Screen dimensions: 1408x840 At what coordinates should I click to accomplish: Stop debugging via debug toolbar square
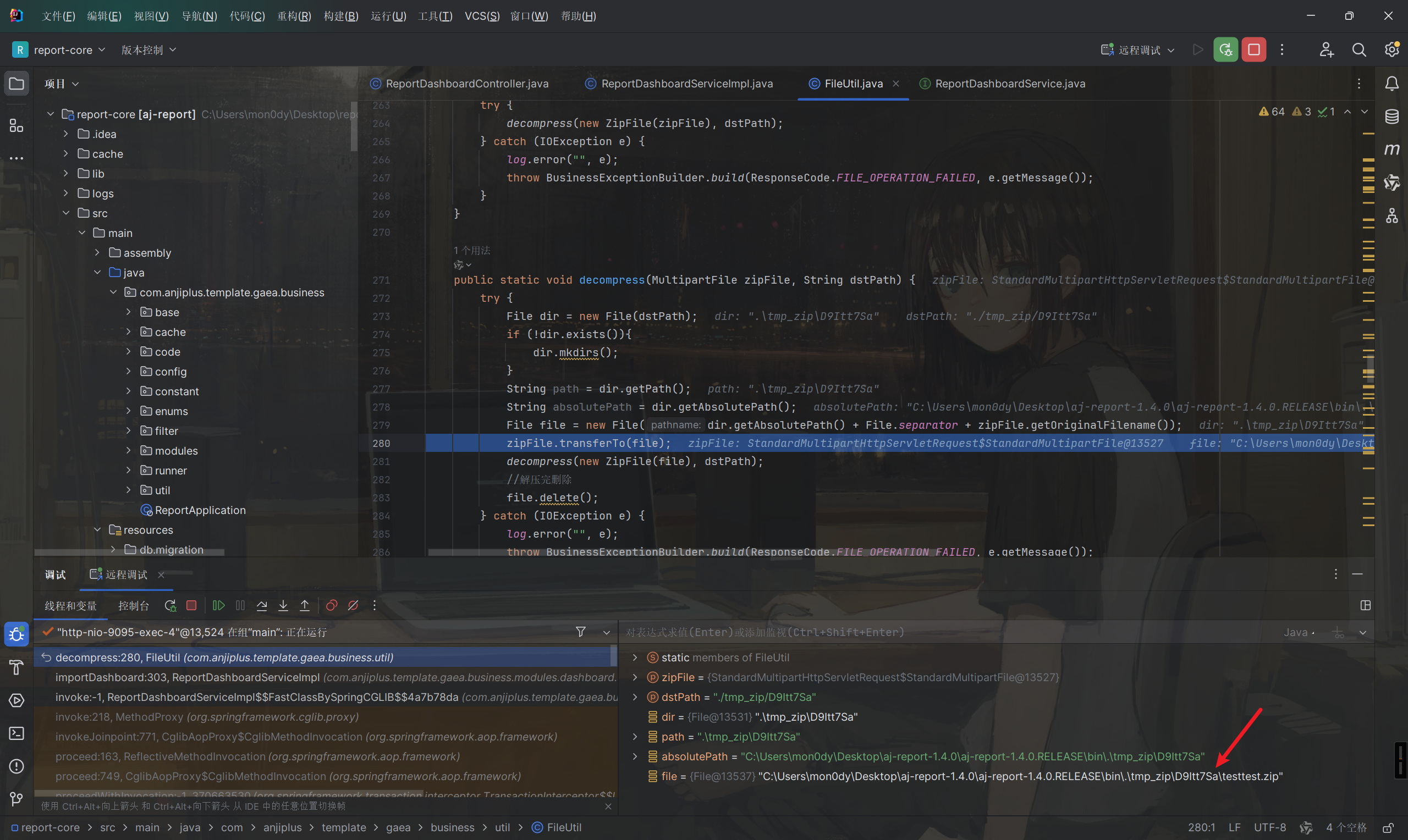(191, 606)
